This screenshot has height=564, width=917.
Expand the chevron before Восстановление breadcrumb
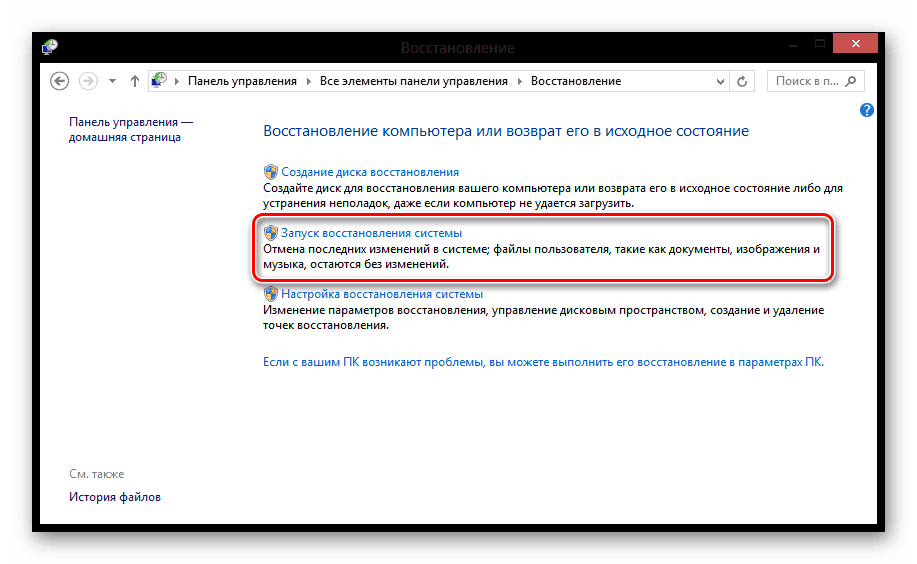[x=519, y=81]
